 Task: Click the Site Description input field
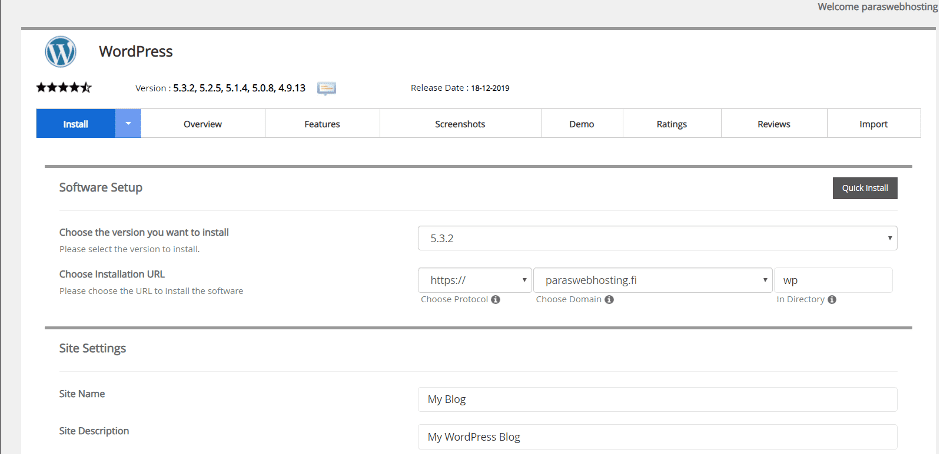[658, 437]
